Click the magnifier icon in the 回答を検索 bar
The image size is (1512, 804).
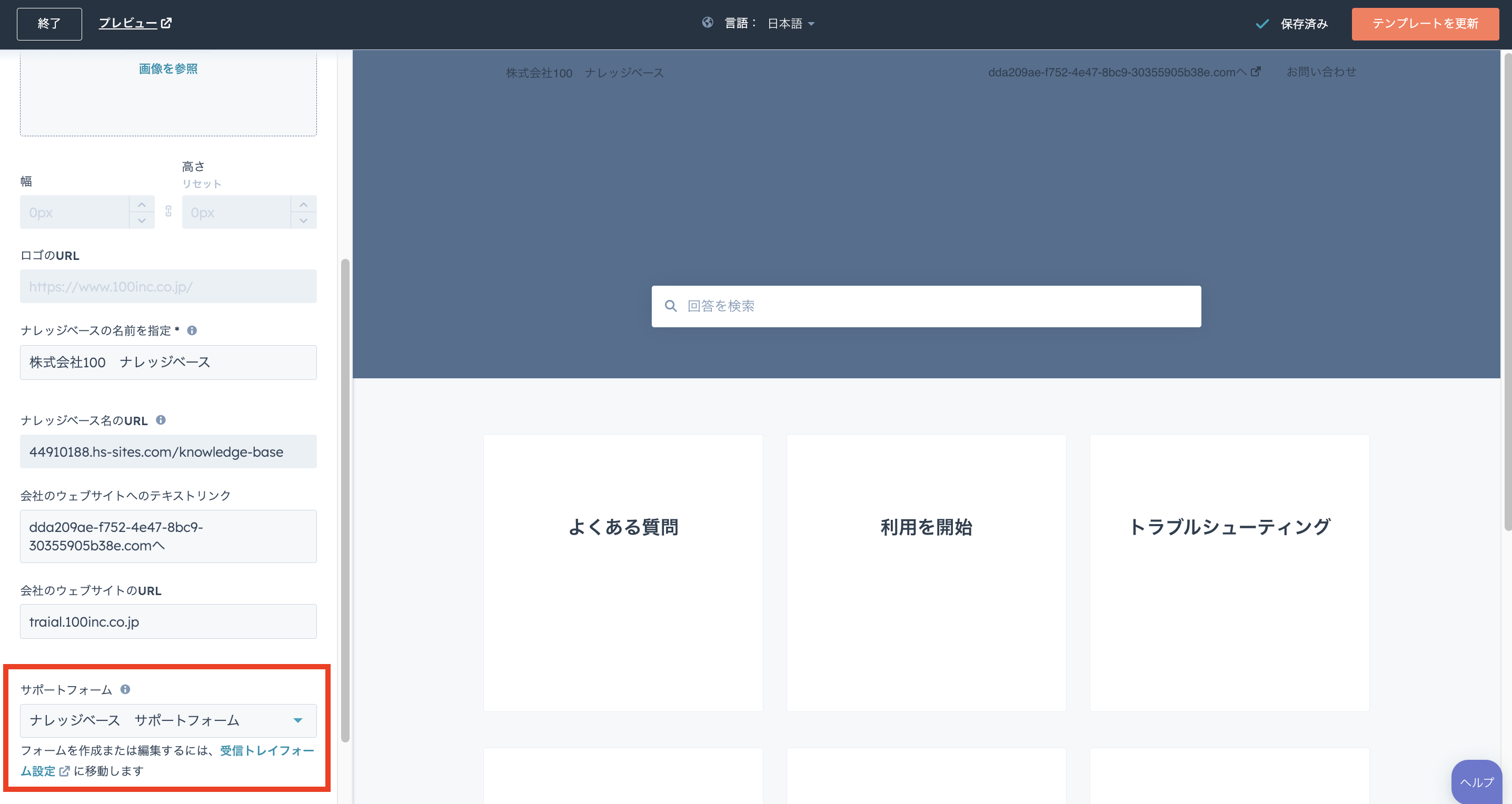671,306
